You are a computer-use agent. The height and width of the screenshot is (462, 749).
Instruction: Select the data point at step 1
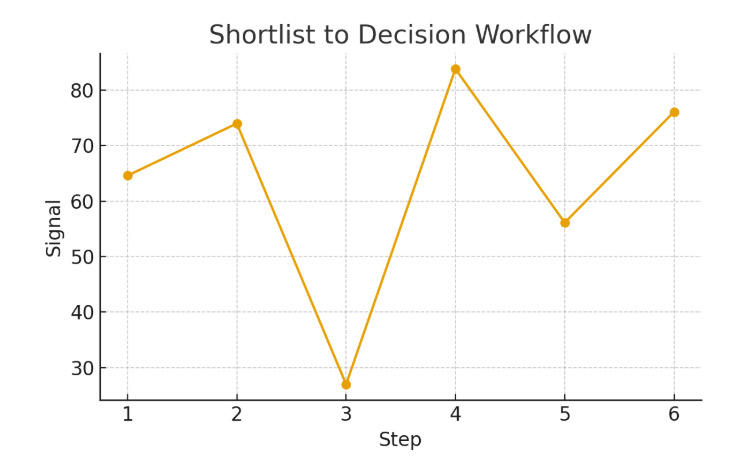(x=128, y=176)
